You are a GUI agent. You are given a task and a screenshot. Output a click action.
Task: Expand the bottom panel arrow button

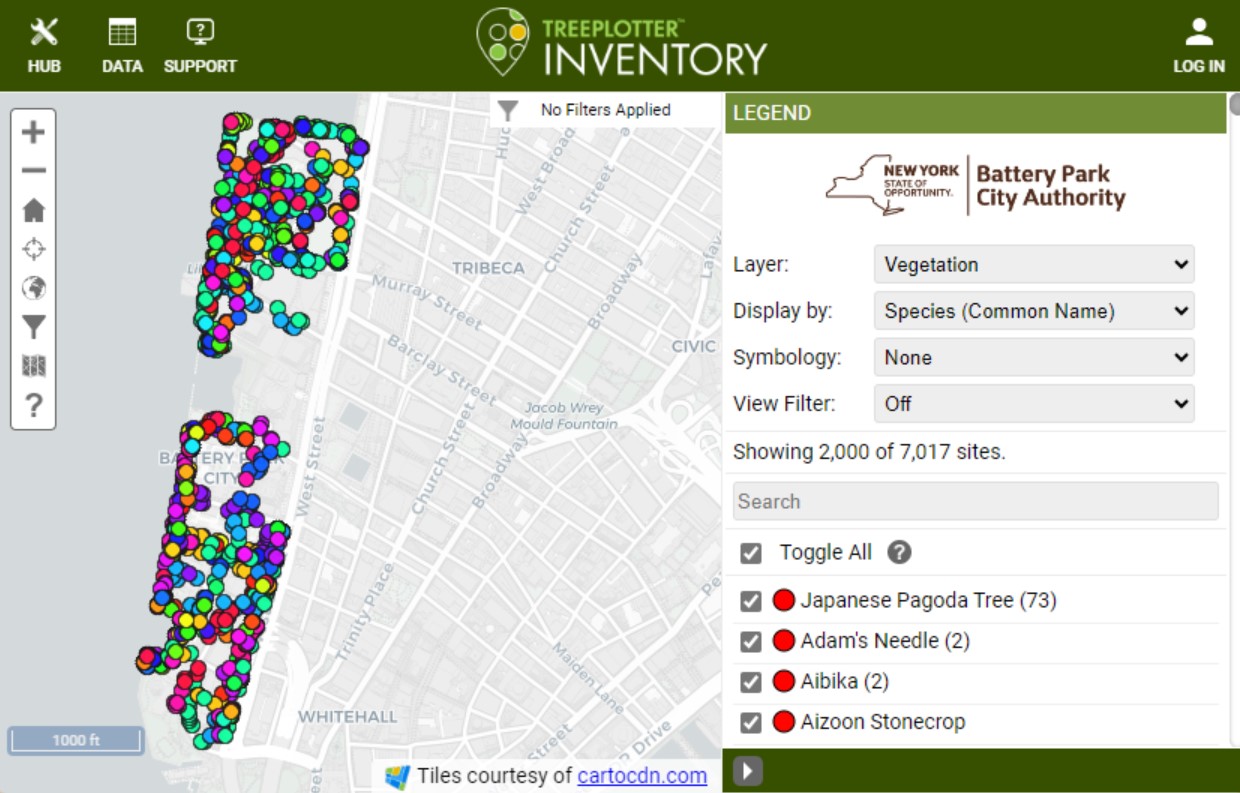(x=748, y=771)
